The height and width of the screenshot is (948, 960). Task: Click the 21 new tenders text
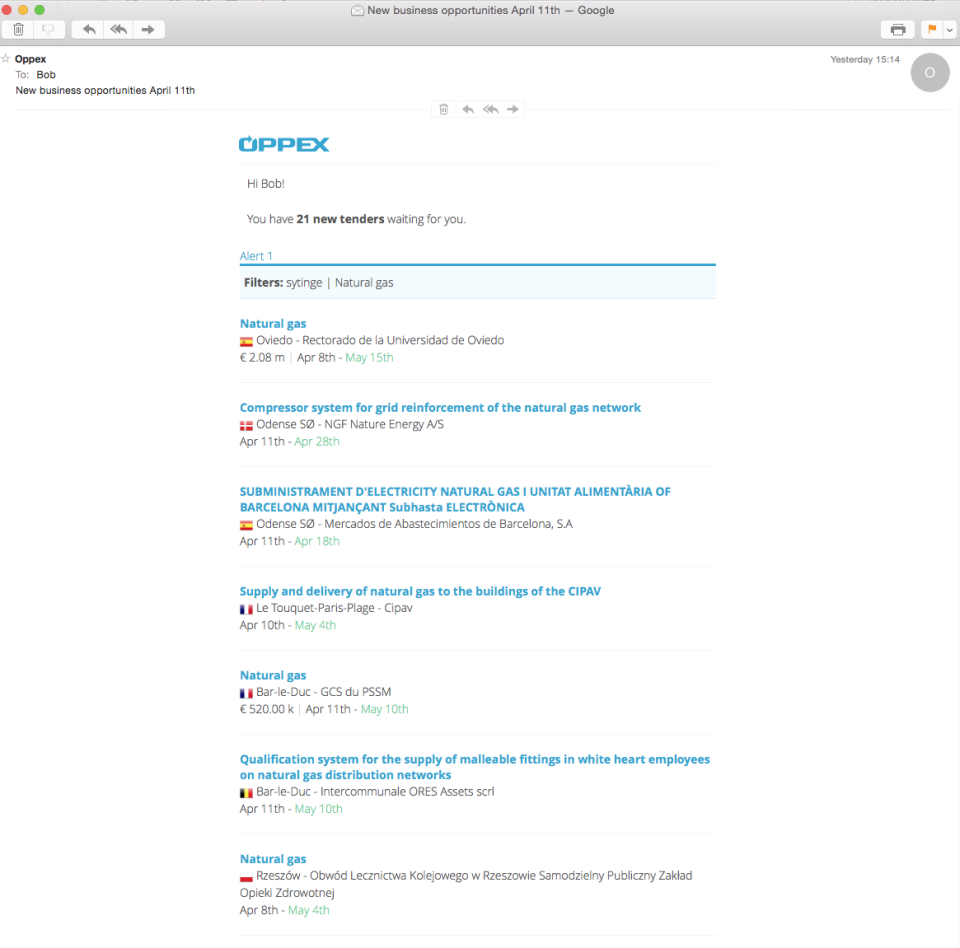tap(340, 219)
